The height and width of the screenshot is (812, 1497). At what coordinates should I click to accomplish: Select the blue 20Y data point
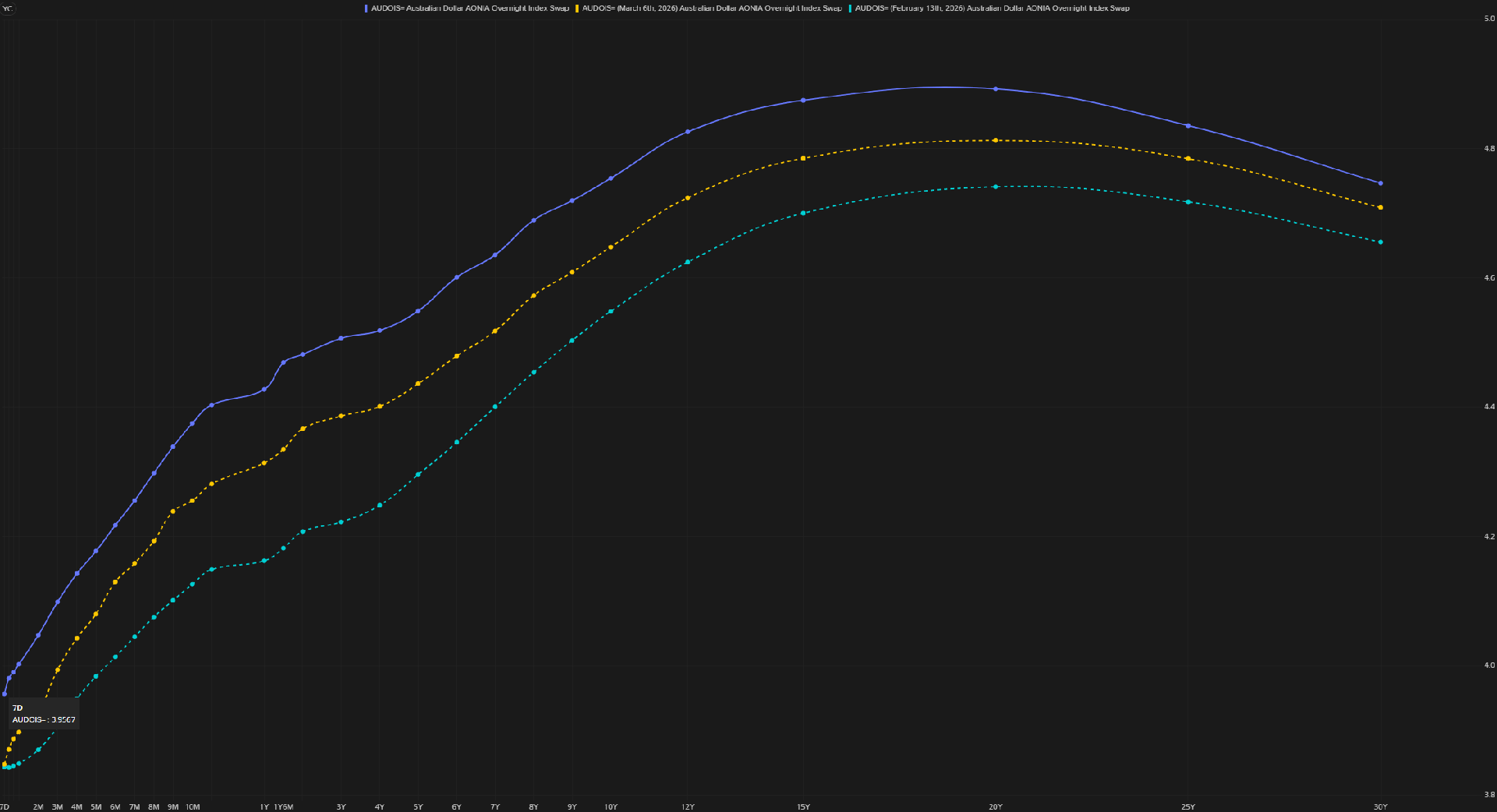996,89
